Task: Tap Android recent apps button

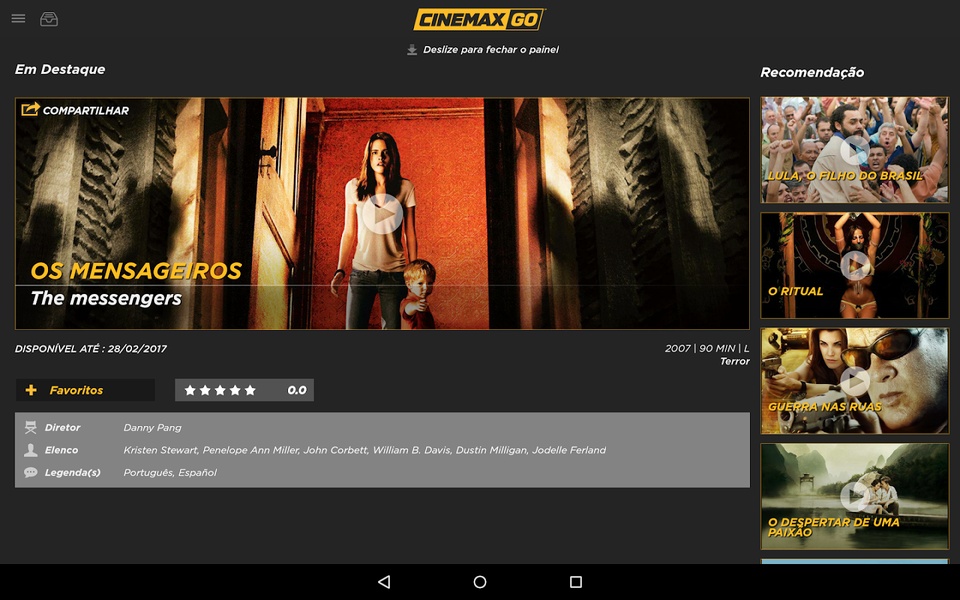Action: 576,582
